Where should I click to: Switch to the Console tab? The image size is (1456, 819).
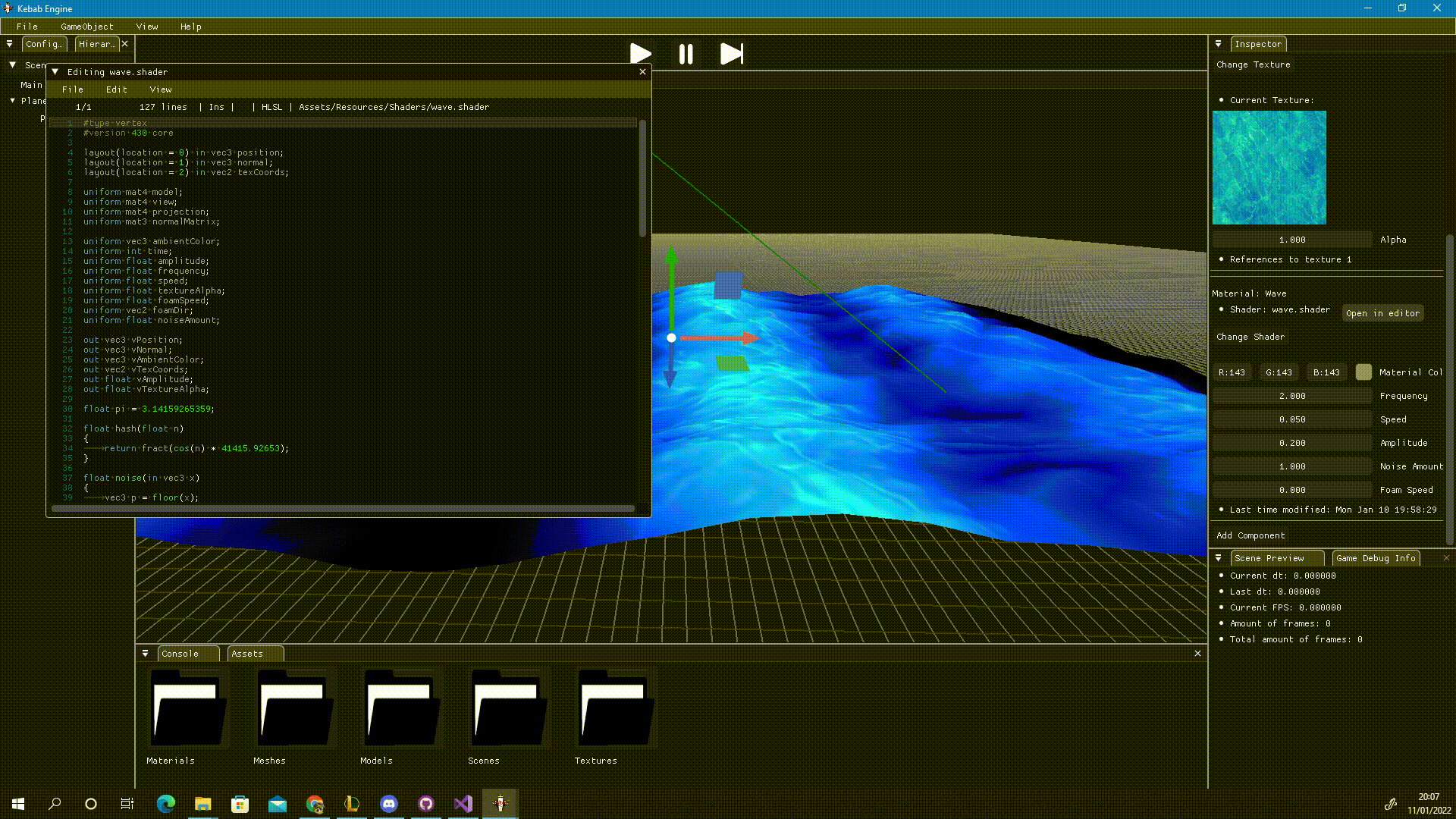tap(188, 654)
